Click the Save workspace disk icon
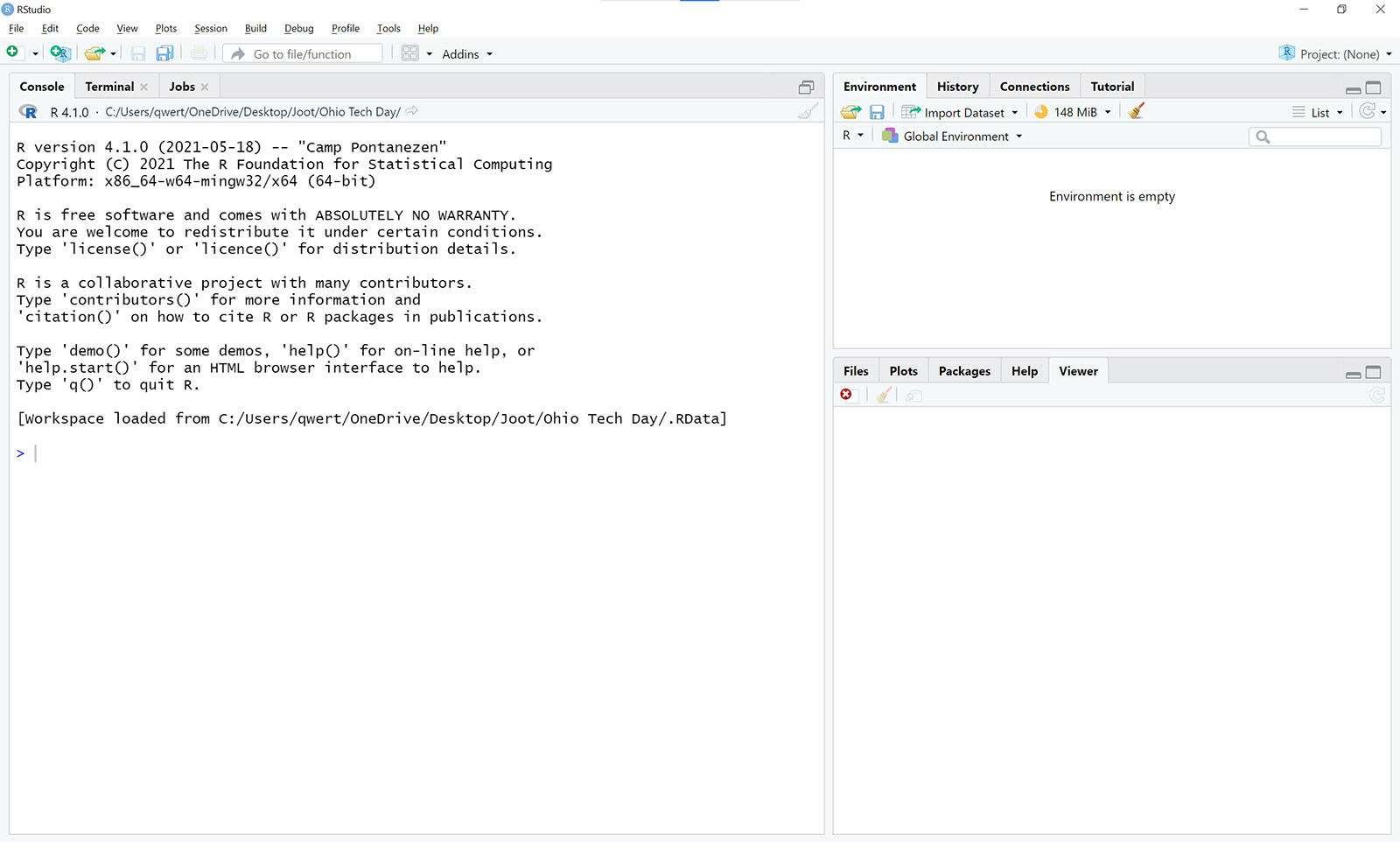This screenshot has width=1400, height=842. click(877, 112)
